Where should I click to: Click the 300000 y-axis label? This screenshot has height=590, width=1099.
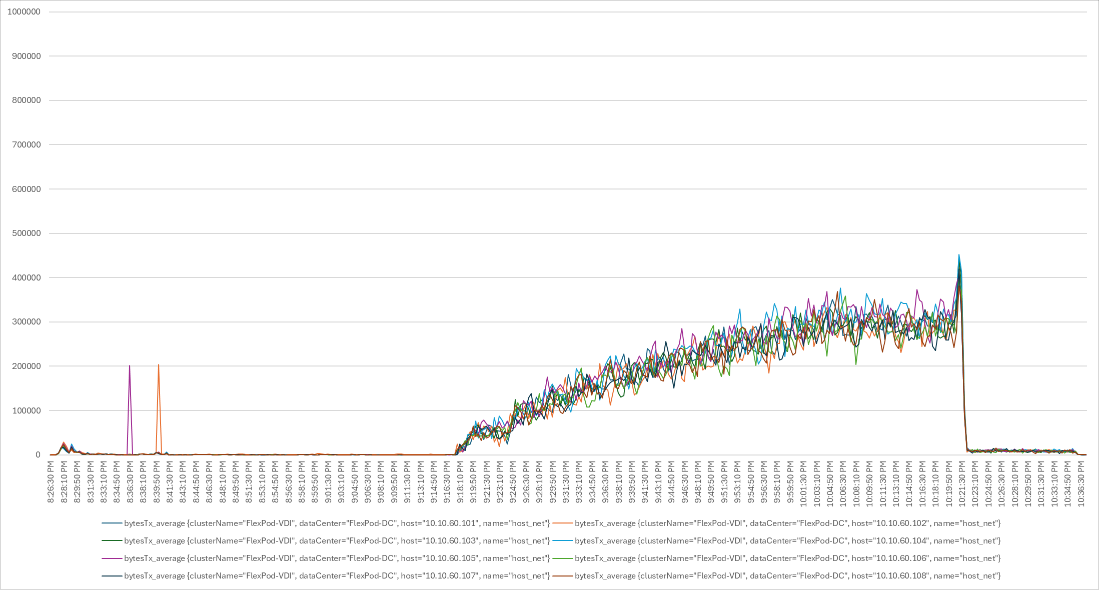(26, 322)
